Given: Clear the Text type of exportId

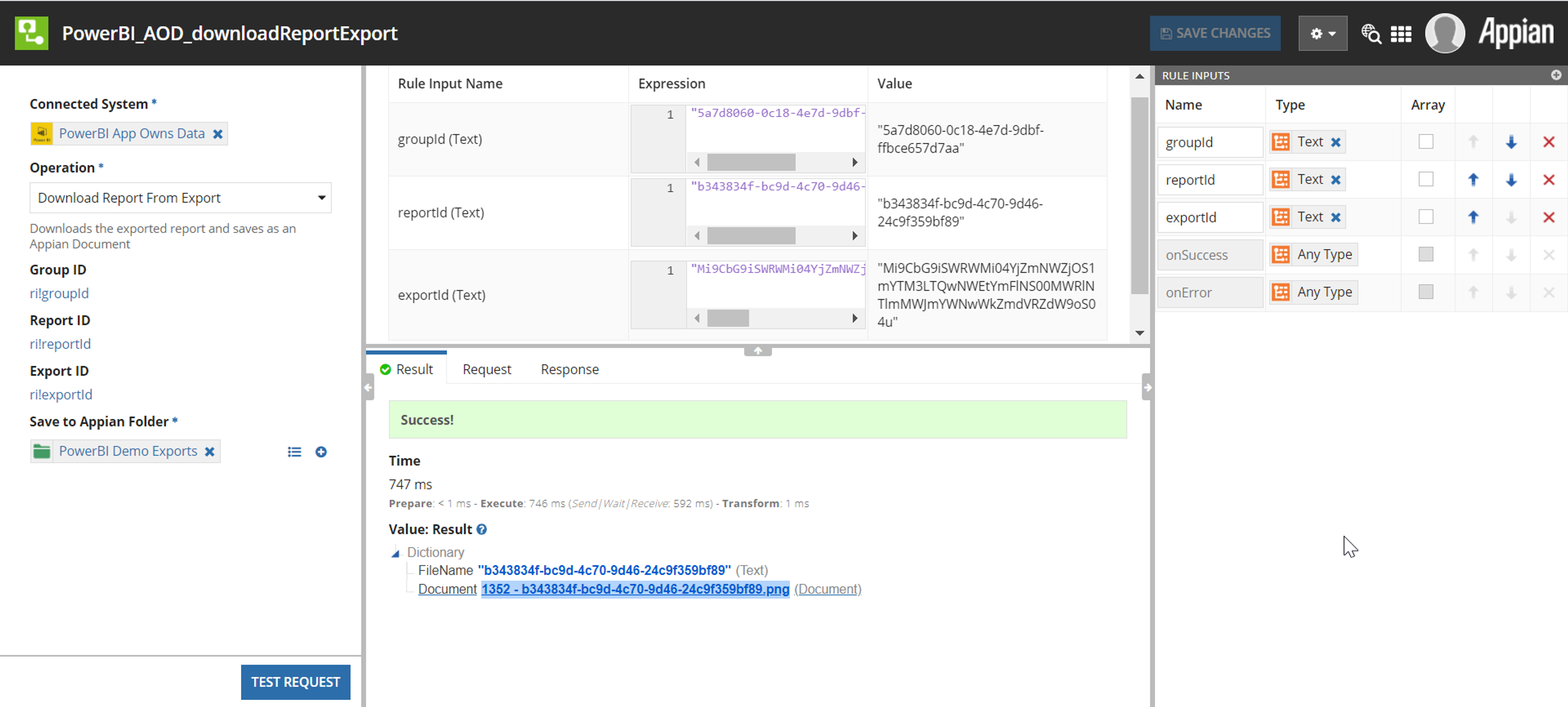Looking at the screenshot, I should [1336, 217].
